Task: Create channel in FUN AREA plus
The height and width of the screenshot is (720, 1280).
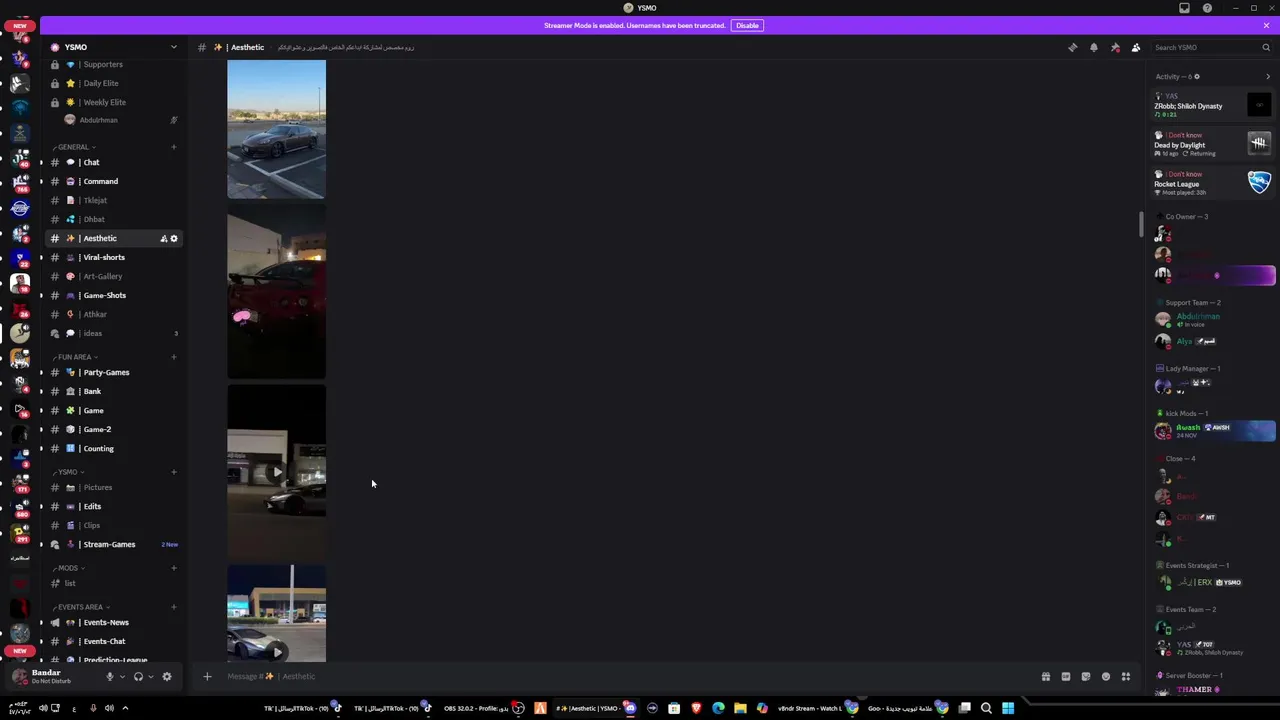Action: [174, 357]
